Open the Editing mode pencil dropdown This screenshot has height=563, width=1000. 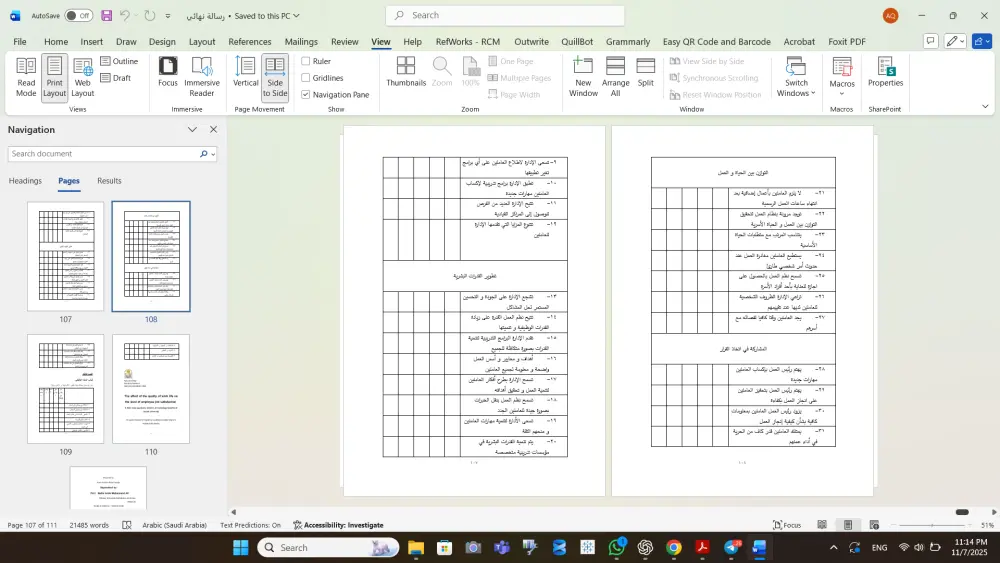955,41
